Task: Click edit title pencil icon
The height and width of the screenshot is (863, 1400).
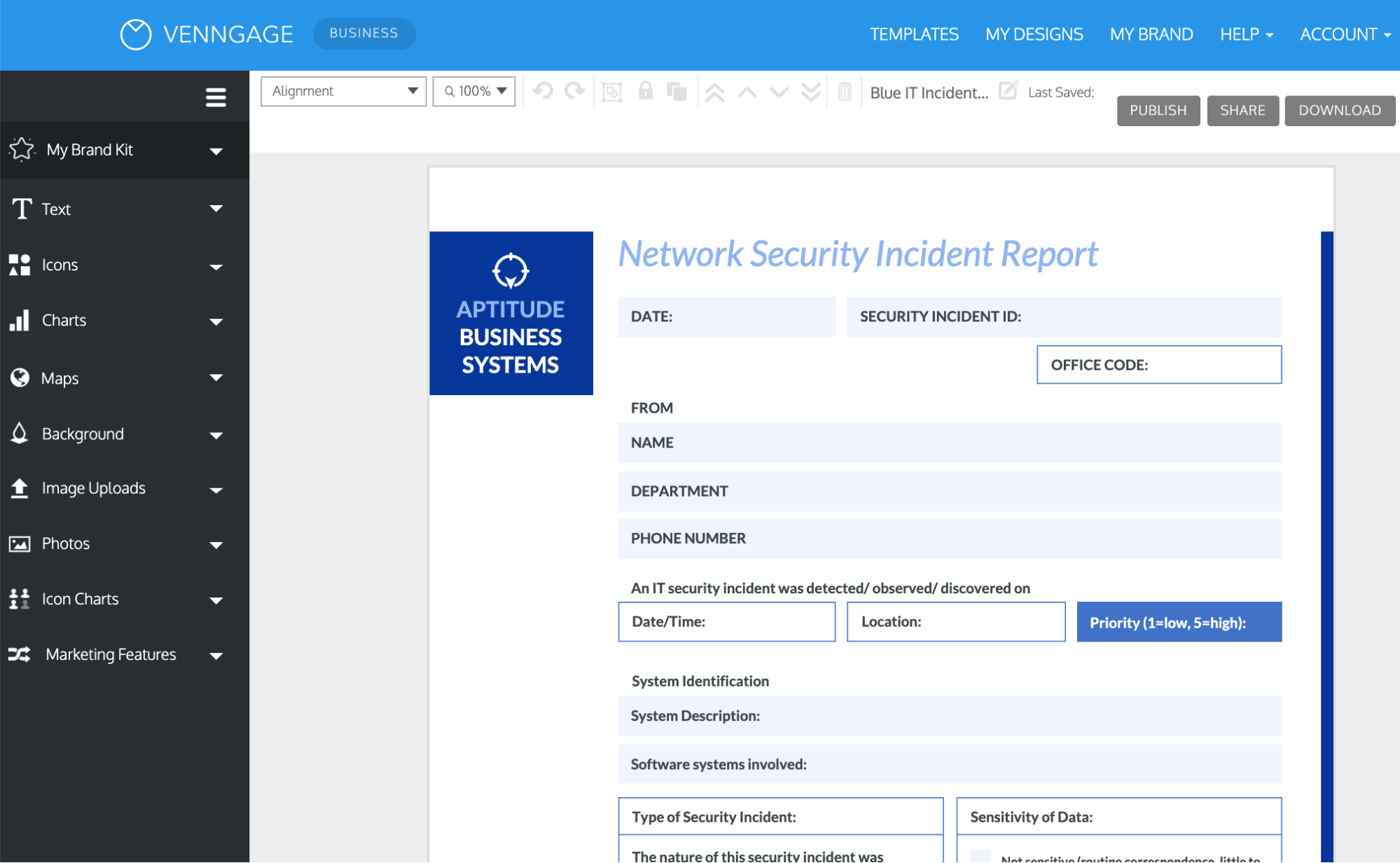Action: [x=1008, y=90]
